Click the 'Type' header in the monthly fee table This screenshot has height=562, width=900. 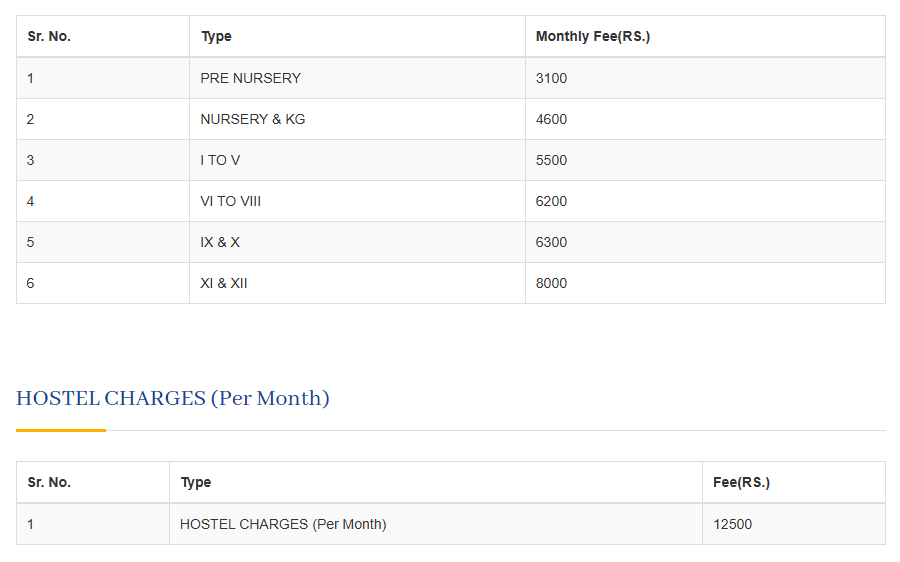pyautogui.click(x=216, y=36)
